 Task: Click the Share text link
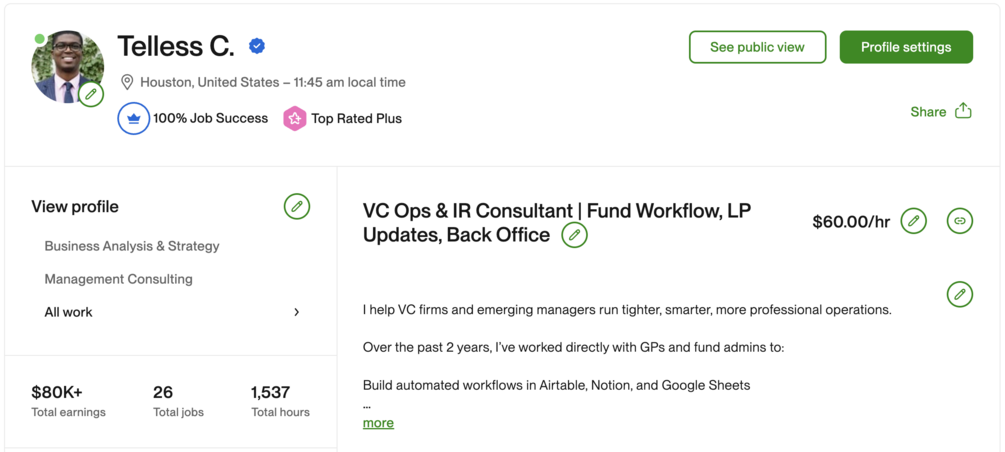(x=928, y=112)
